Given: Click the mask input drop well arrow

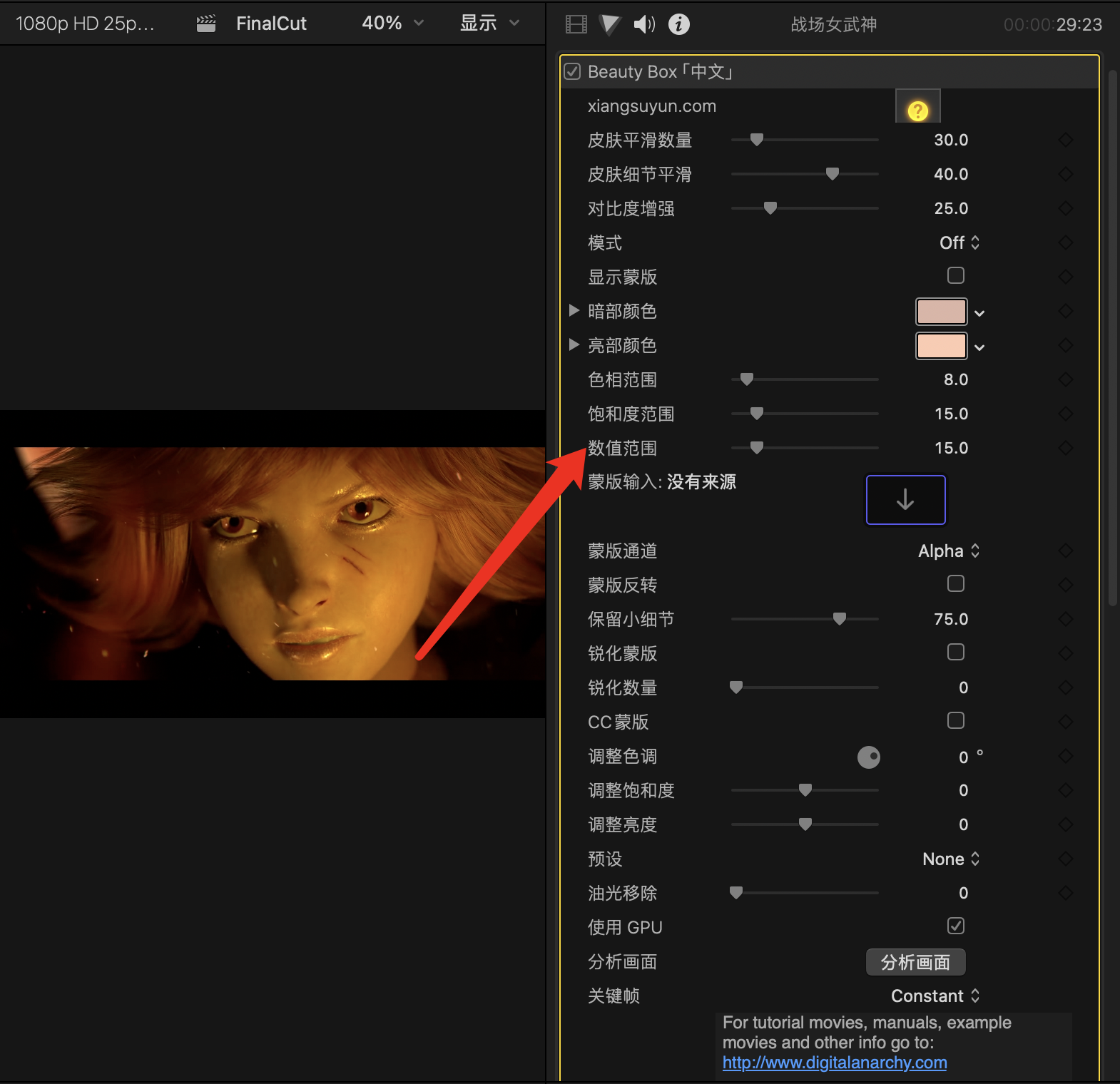Looking at the screenshot, I should pos(906,499).
